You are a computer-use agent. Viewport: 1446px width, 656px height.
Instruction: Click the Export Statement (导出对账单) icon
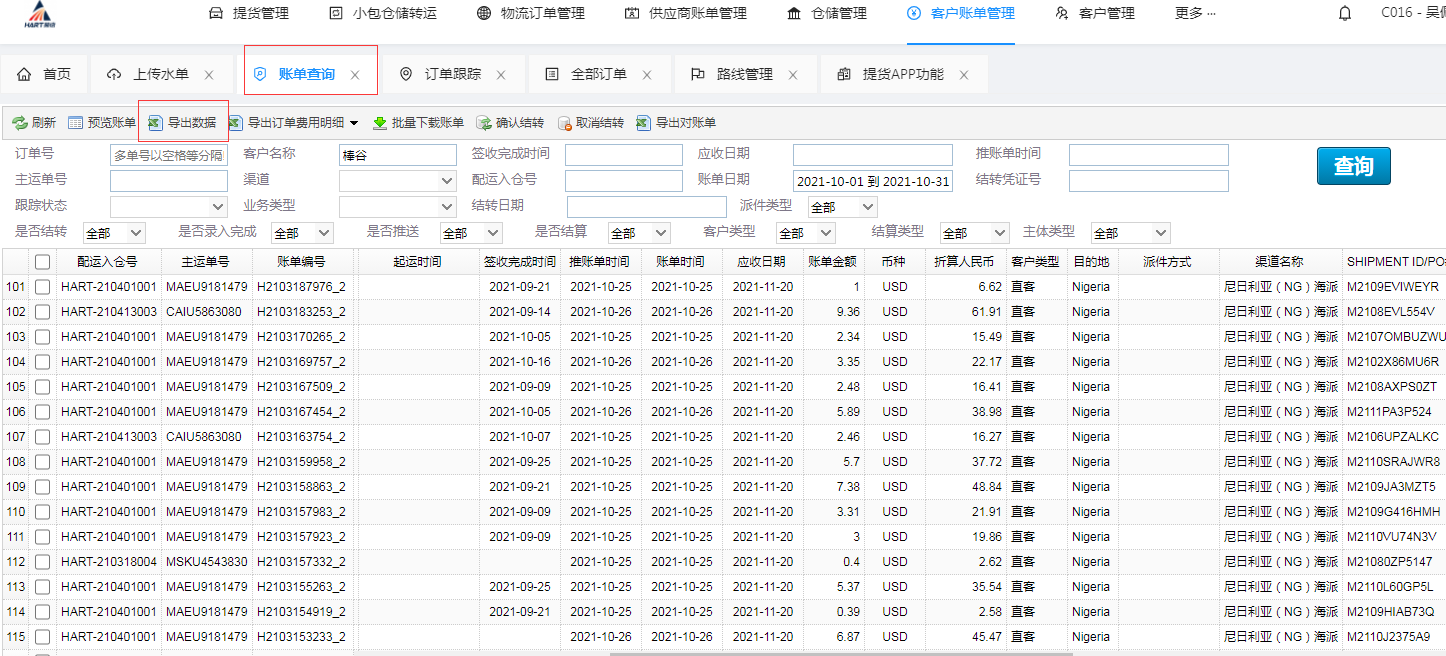pos(643,123)
